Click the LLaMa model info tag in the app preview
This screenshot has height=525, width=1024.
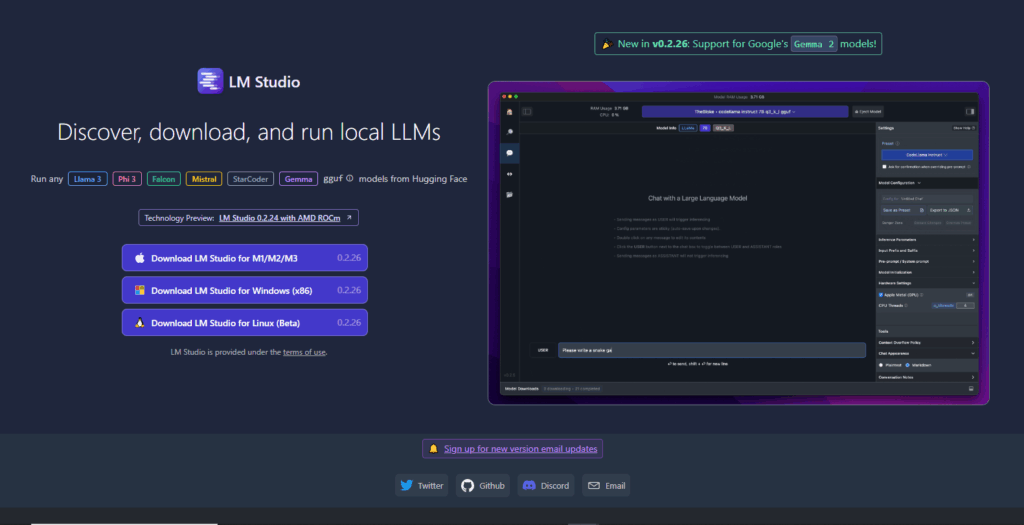pos(688,128)
